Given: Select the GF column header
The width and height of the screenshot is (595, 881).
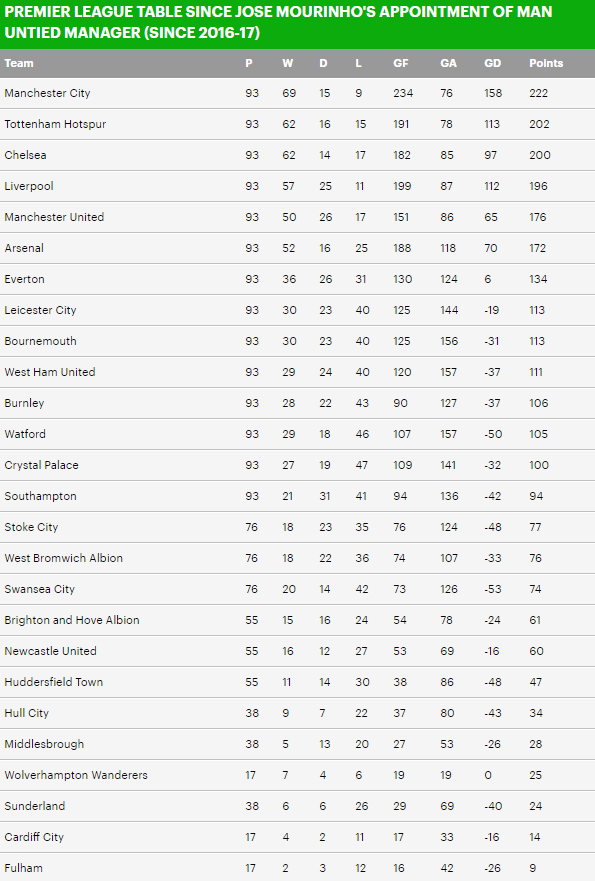Looking at the screenshot, I should 401,63.
